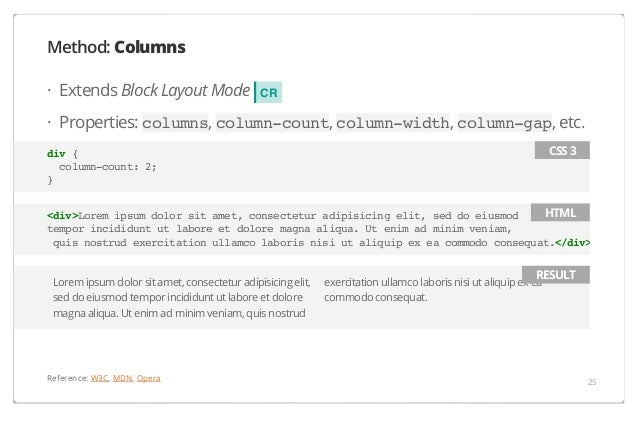This screenshot has width=638, height=434.
Task: Click the green 'div' selector in CSS
Action: pyautogui.click(x=56, y=154)
